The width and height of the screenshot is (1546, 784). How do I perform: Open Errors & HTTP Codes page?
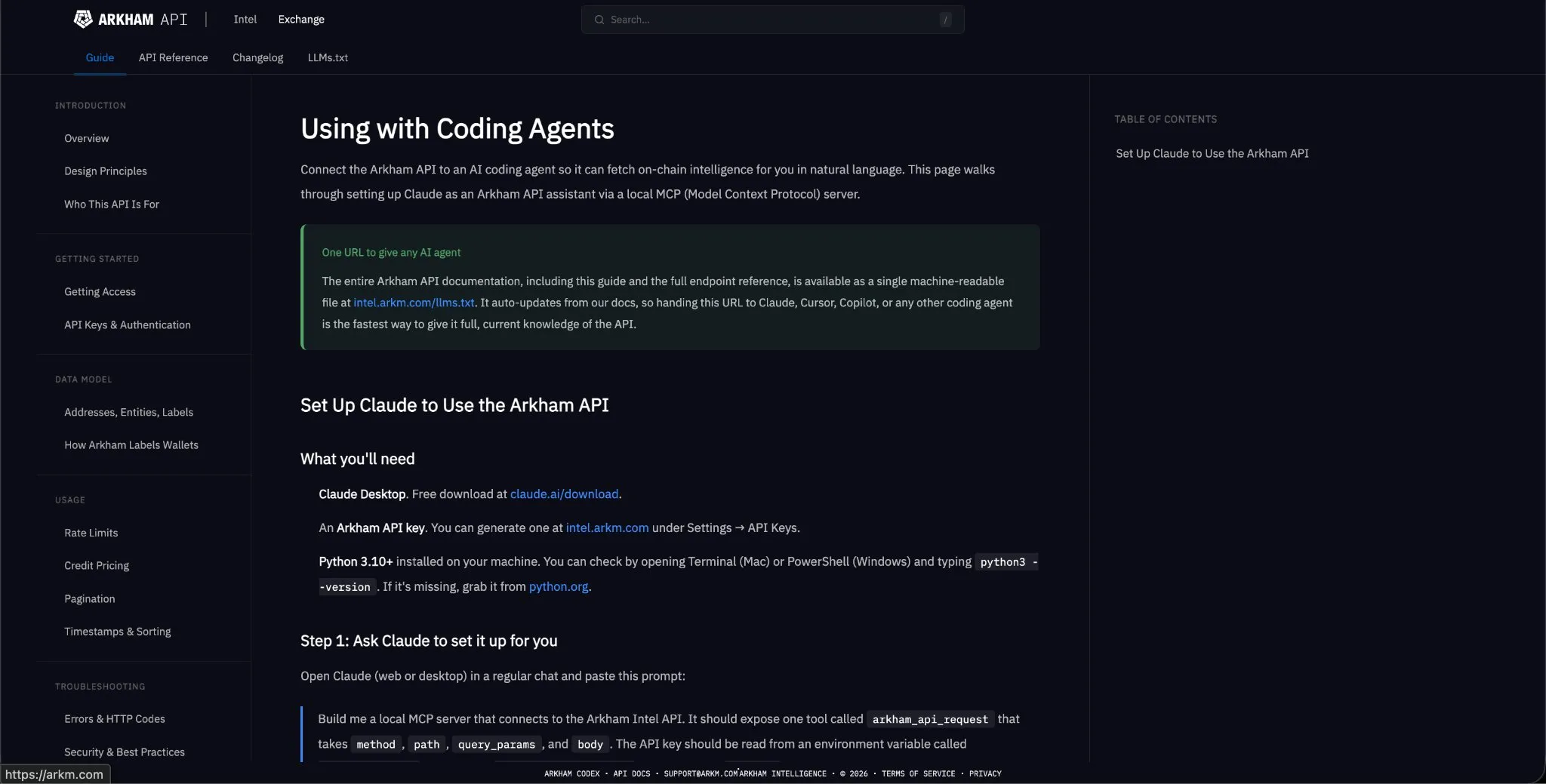point(115,719)
